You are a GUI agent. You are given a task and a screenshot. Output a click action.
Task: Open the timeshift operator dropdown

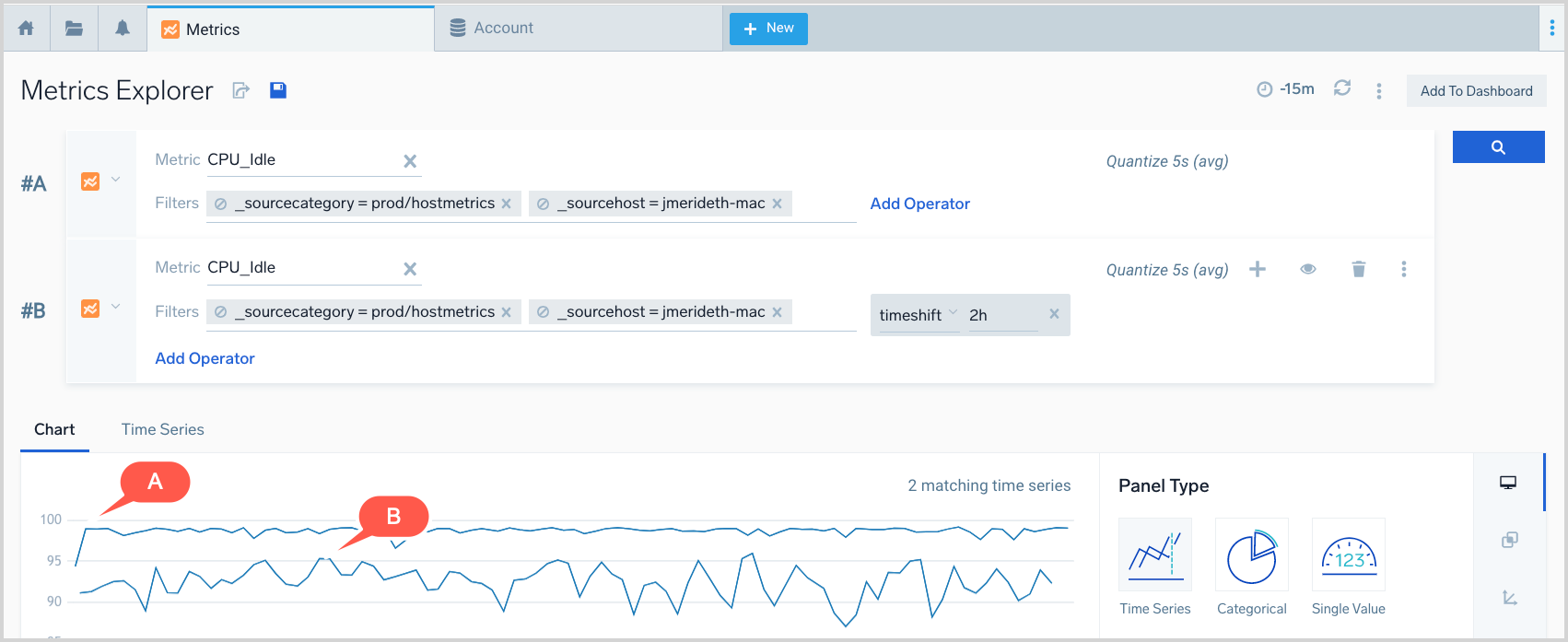pyautogui.click(x=919, y=315)
